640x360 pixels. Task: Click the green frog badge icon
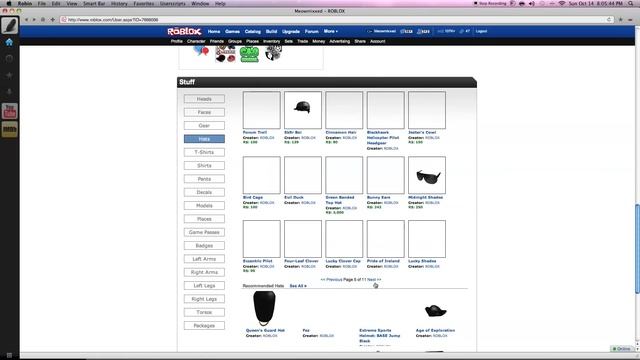pyautogui.click(x=249, y=54)
